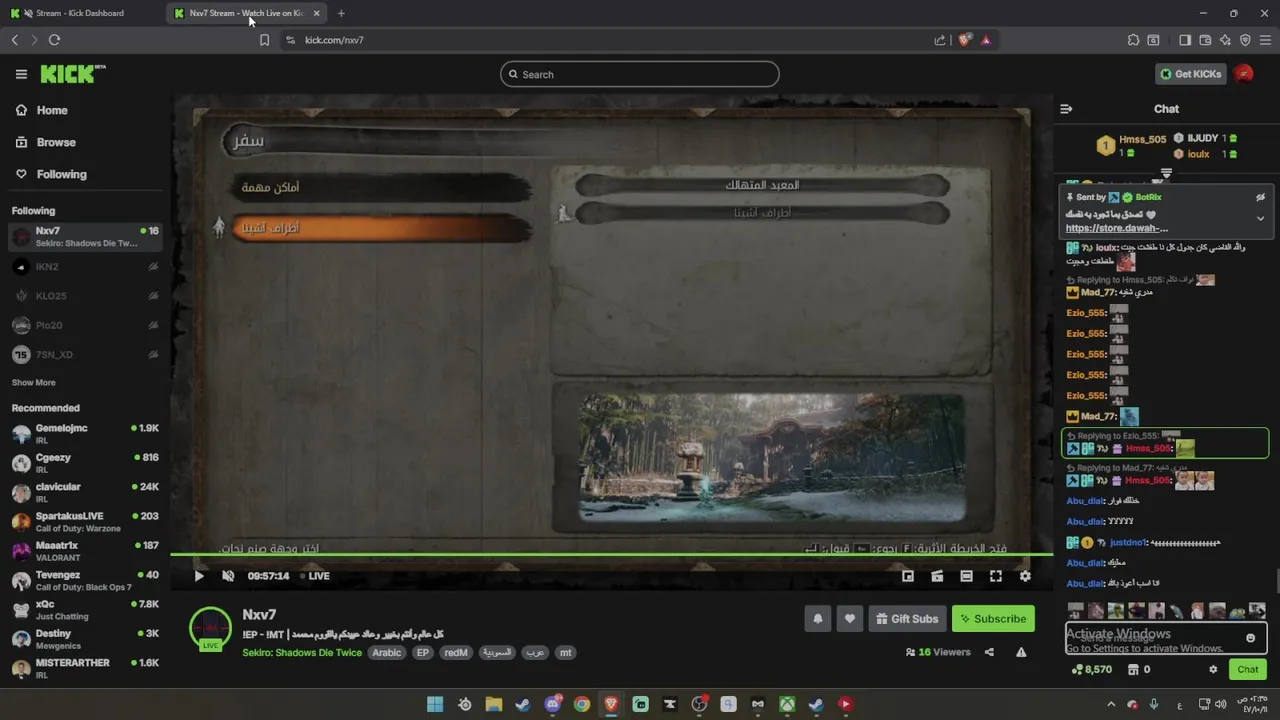Unmute the stream audio
Viewport: 1280px width, 720px height.
(x=228, y=576)
